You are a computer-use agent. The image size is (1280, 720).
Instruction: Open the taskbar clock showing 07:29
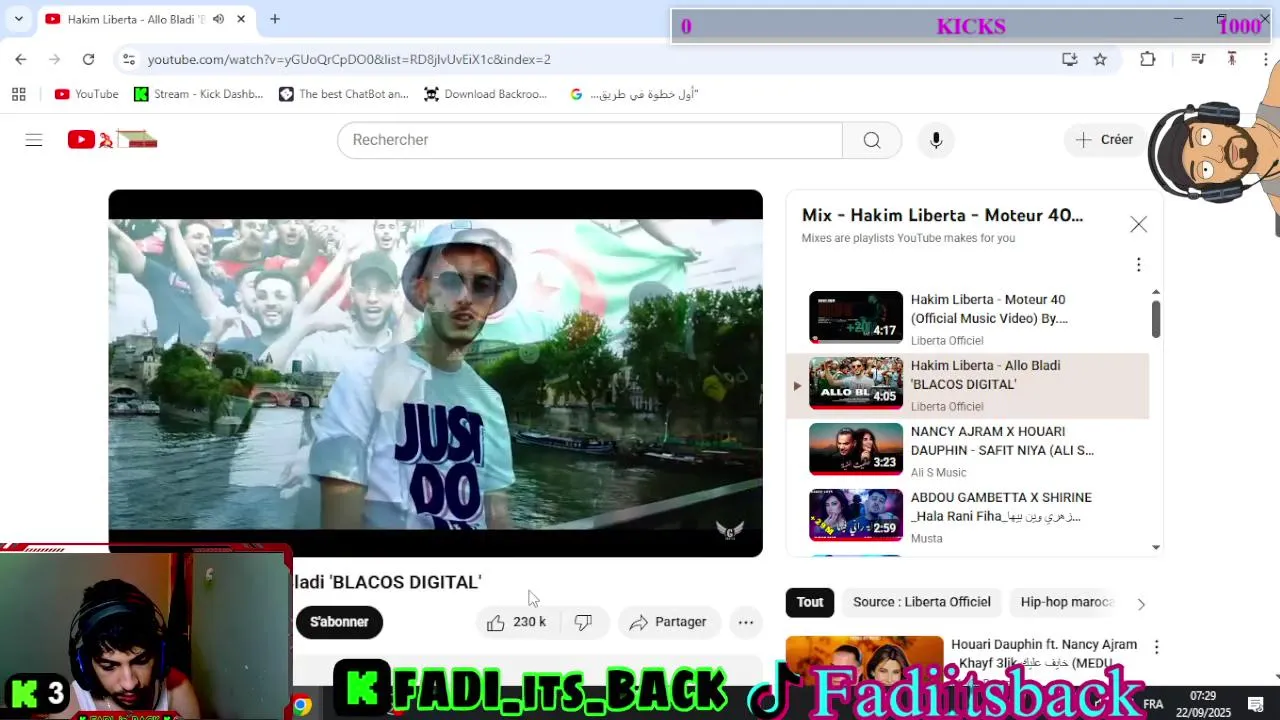coord(1204,703)
